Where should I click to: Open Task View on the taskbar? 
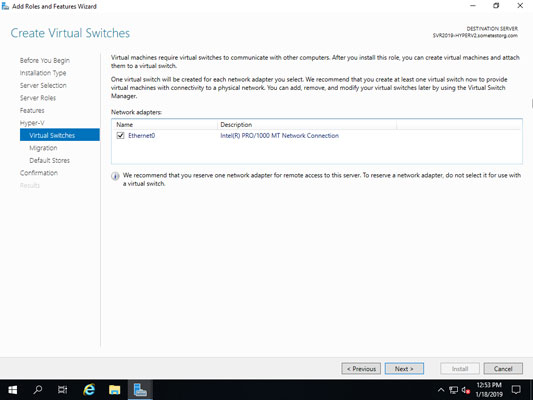tap(63, 390)
